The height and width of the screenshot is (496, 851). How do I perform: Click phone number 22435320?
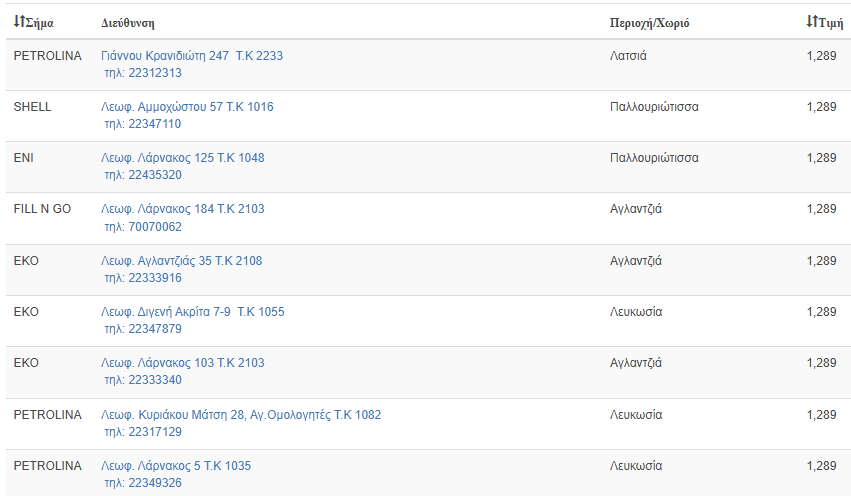click(155, 175)
